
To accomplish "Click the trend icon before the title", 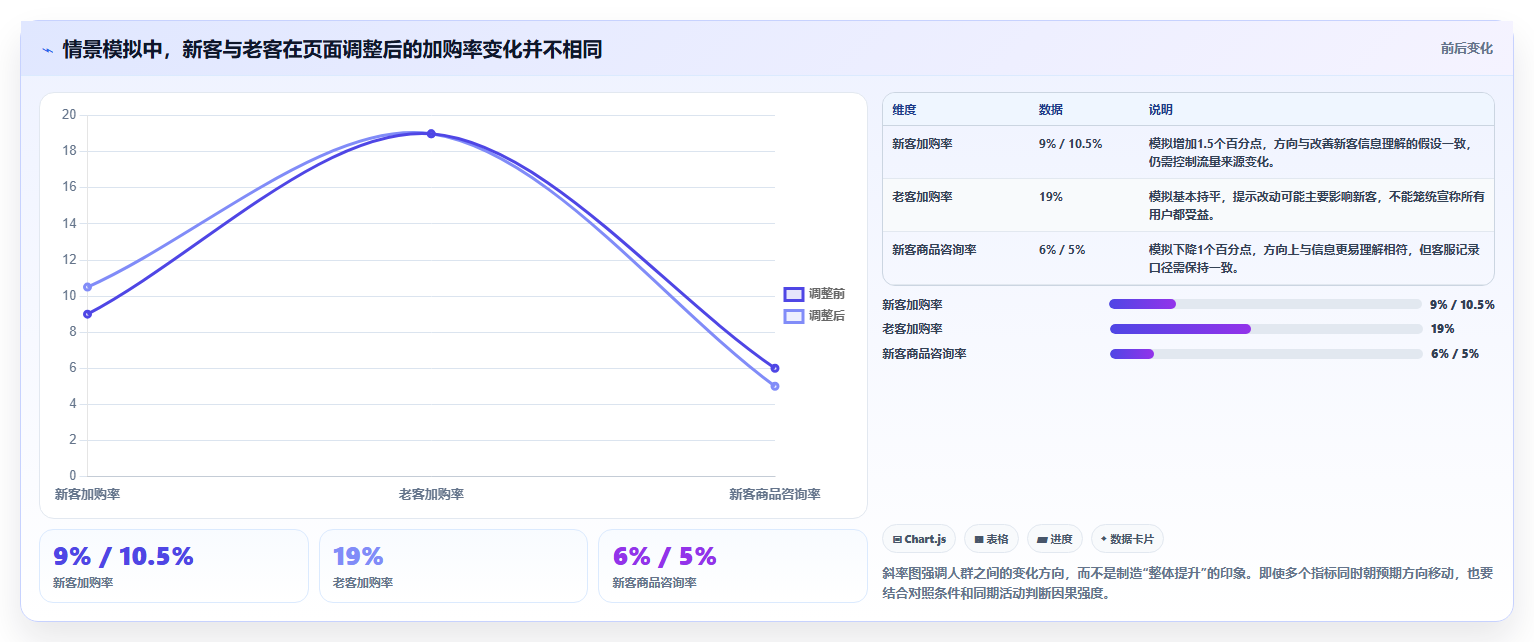I will pos(47,50).
